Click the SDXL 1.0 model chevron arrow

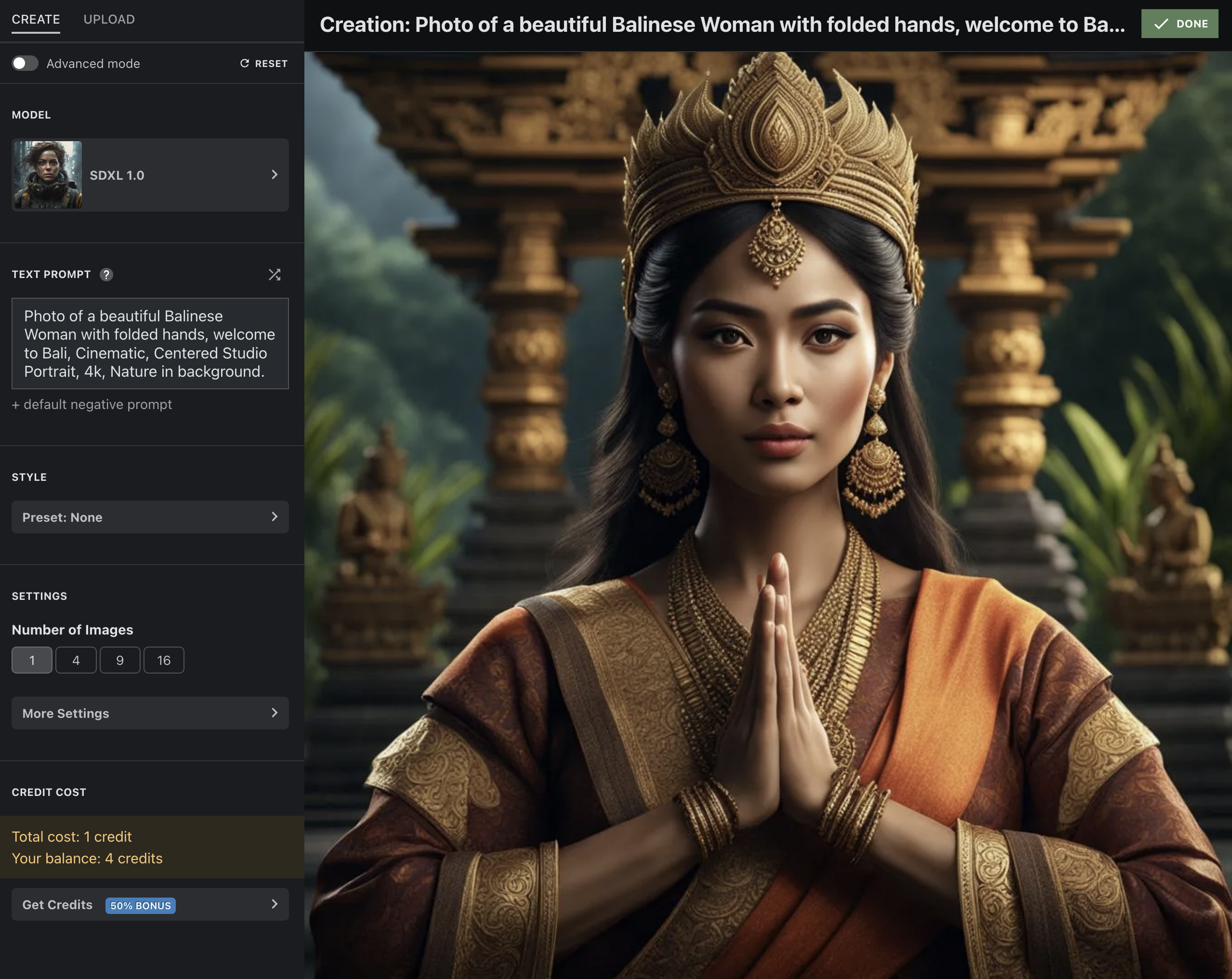pos(274,174)
